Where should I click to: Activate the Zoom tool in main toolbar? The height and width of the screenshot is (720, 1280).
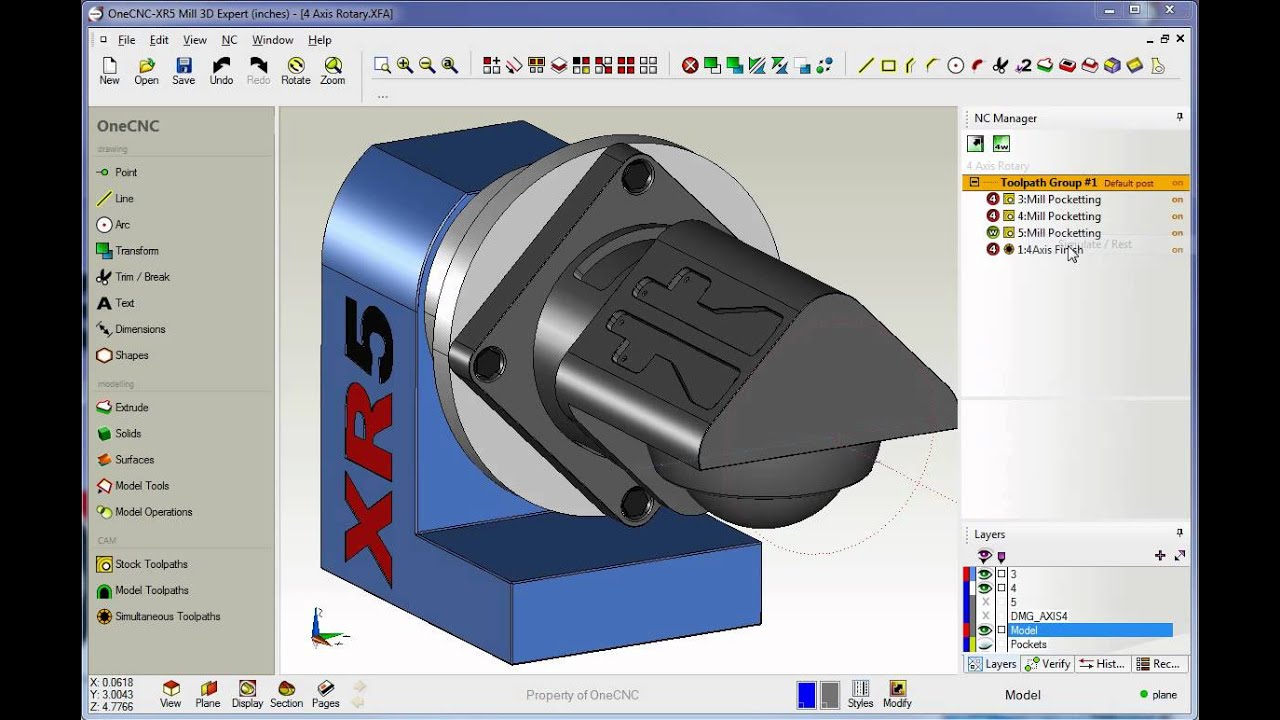point(332,71)
